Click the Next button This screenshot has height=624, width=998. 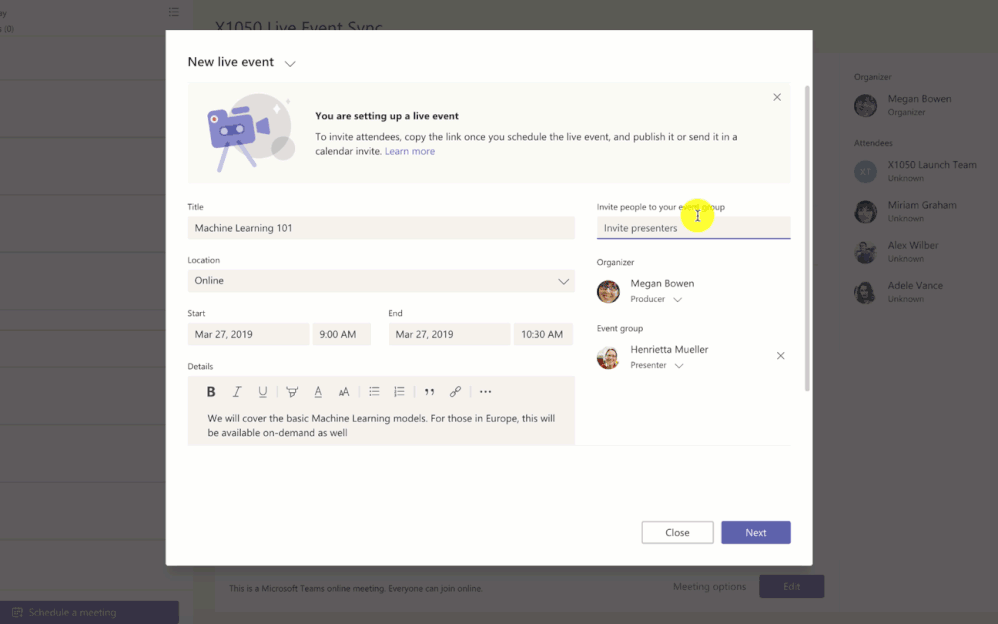click(x=755, y=532)
